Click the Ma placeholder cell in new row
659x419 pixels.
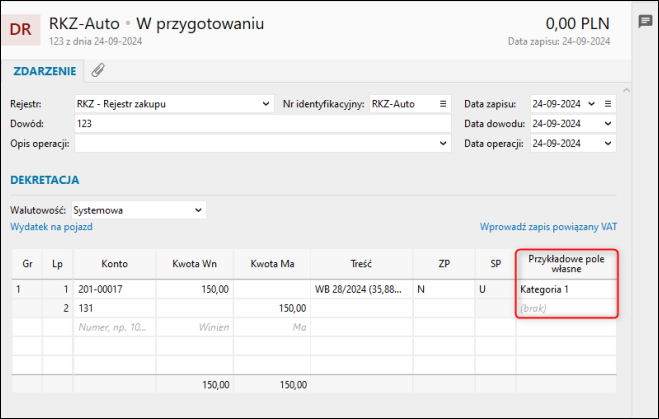pos(272,327)
